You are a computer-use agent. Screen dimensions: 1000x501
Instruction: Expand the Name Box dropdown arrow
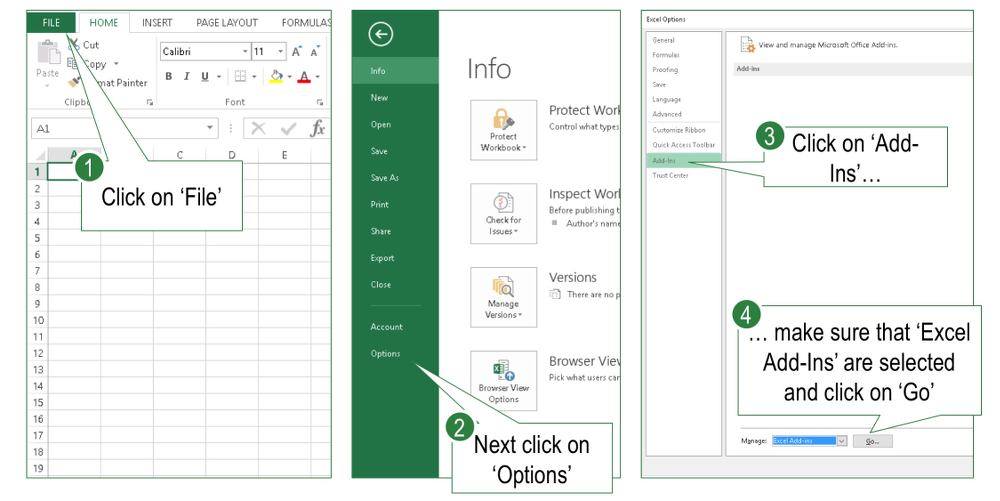pos(210,129)
